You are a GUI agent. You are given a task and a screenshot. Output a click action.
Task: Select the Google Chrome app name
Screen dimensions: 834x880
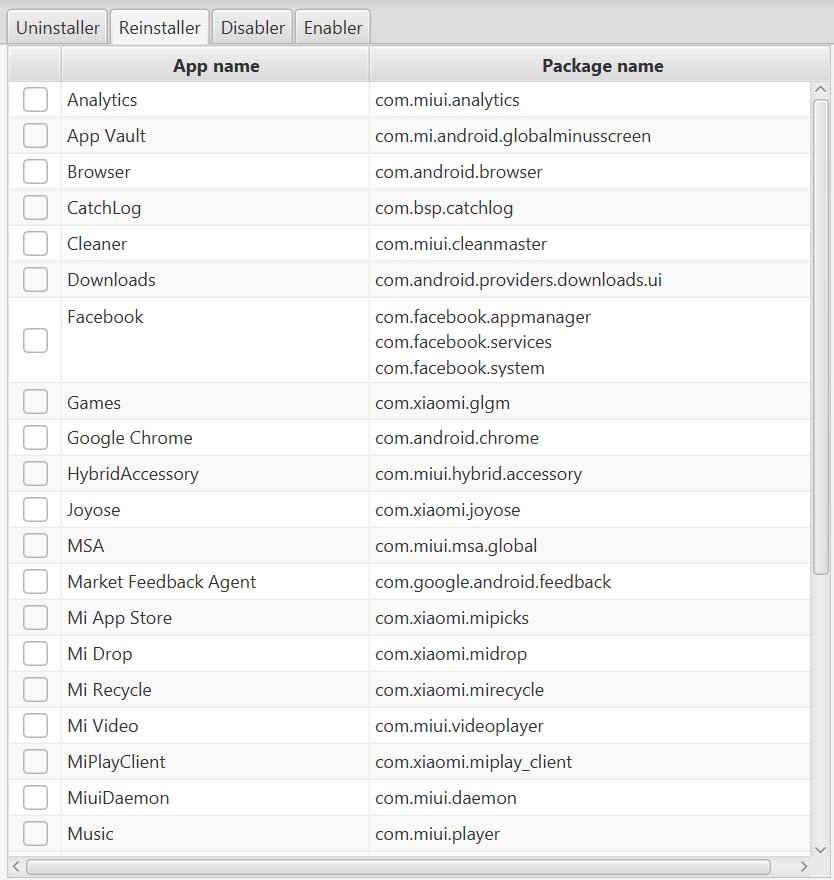(130, 438)
